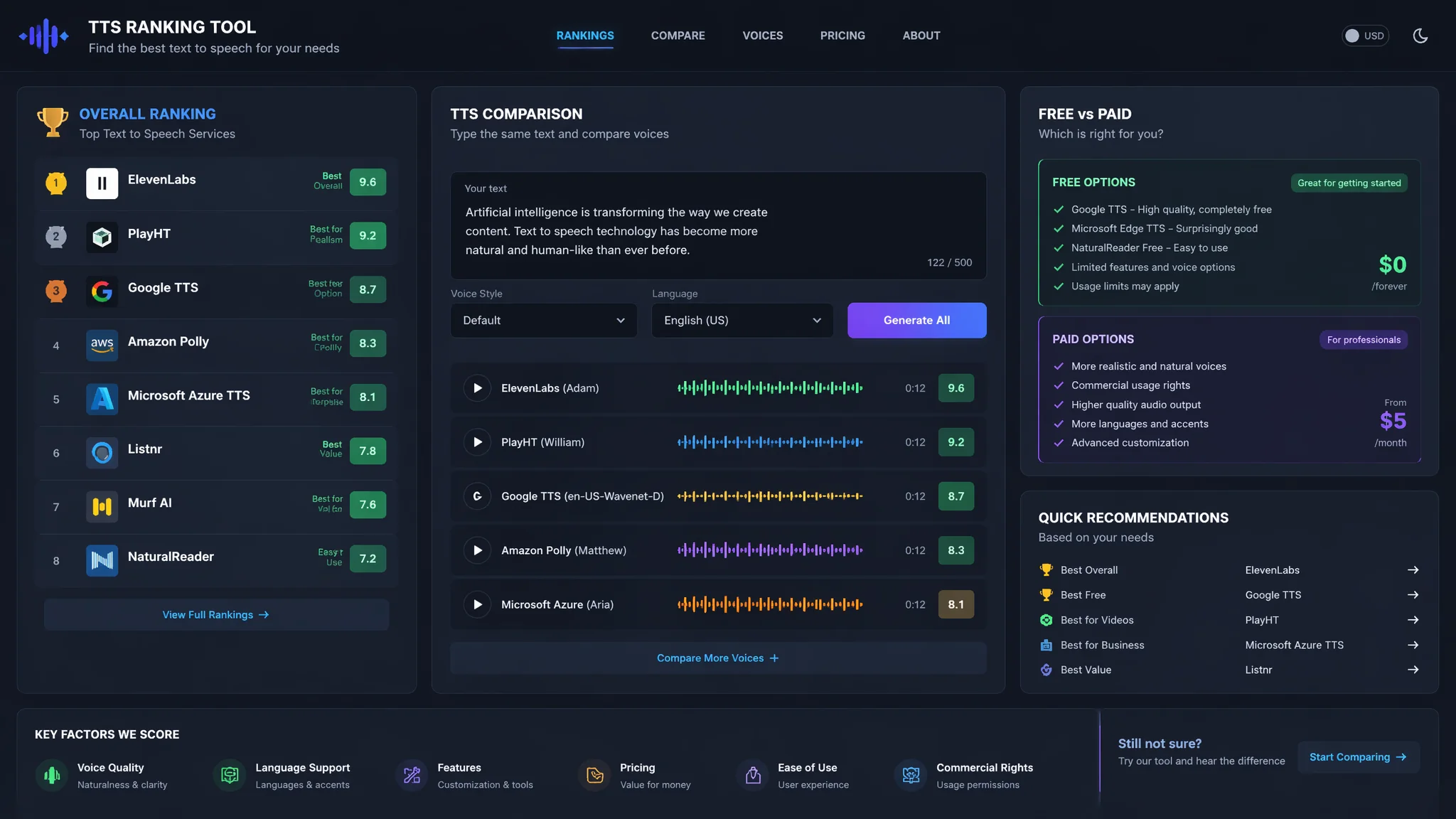Screen dimensions: 1456x819
Task: Click the Generate All button
Action: point(917,321)
